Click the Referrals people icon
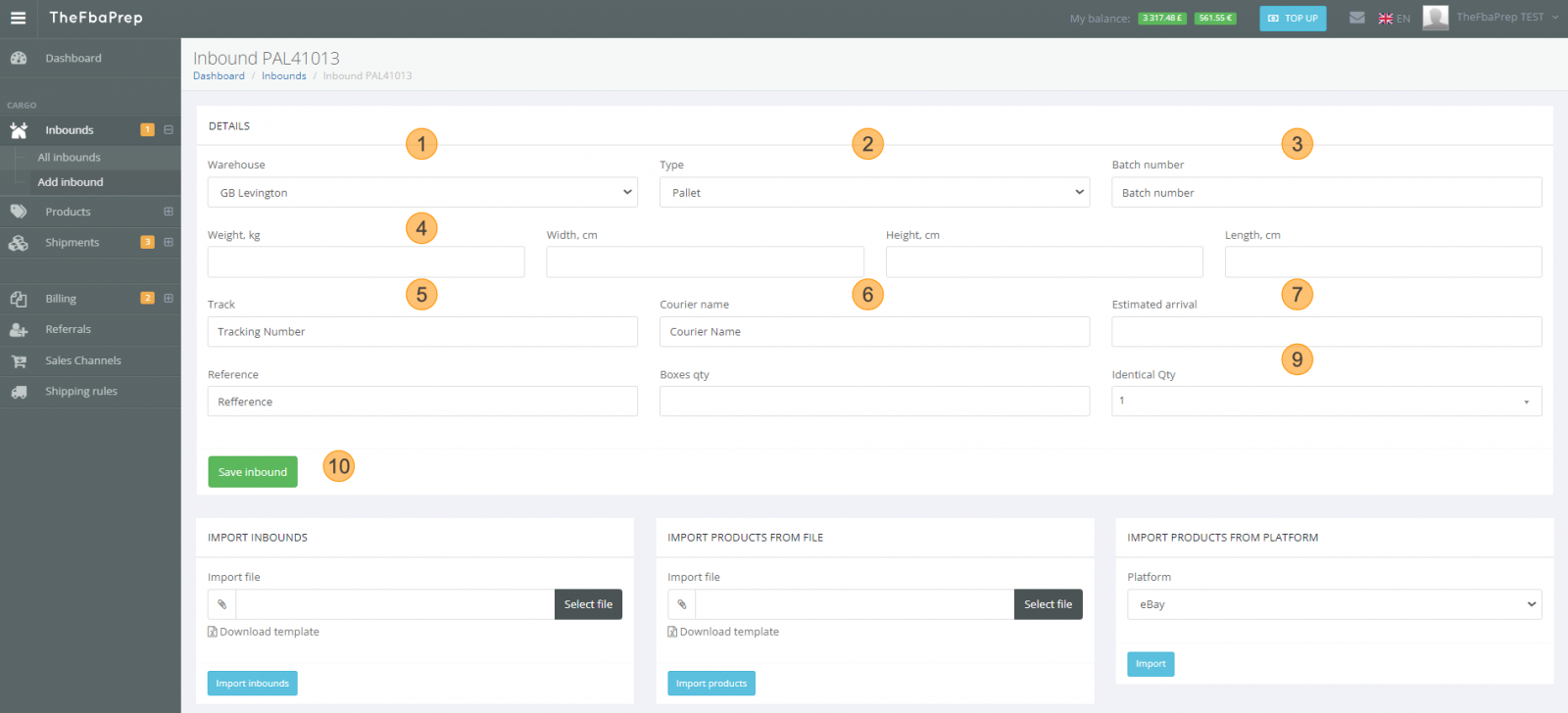This screenshot has width=1568, height=713. click(x=19, y=330)
